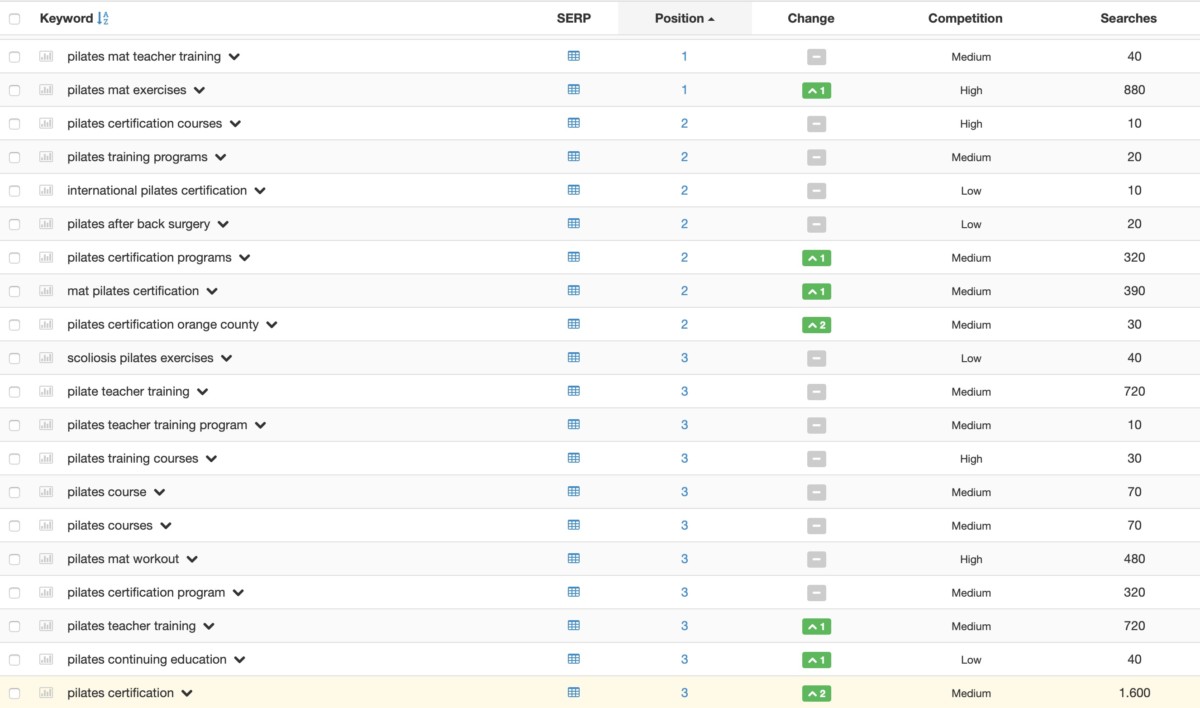This screenshot has height=708, width=1200.
Task: Select checkbox for pilates mat teacher training
Action: (x=15, y=57)
